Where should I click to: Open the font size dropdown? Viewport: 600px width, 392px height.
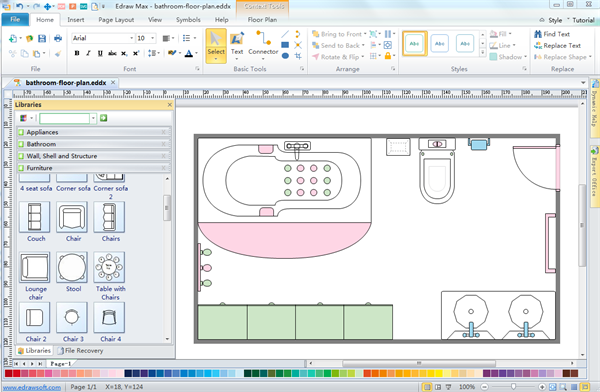click(152, 38)
